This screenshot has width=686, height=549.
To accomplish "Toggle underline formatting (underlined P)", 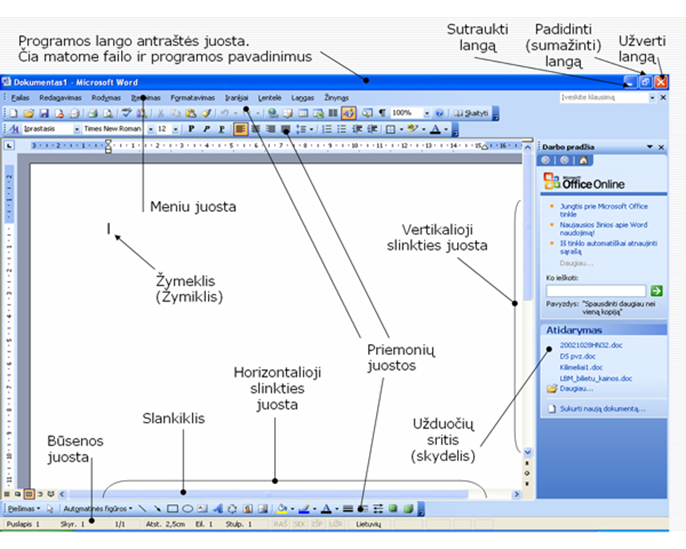I will click(x=221, y=129).
